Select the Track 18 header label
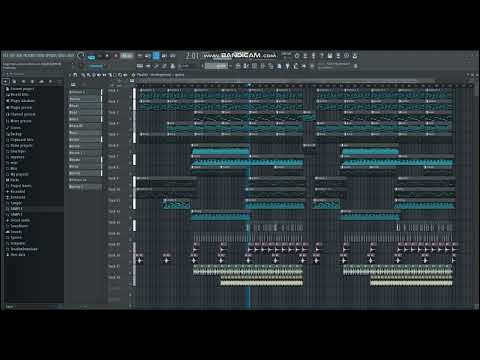 coord(114,277)
